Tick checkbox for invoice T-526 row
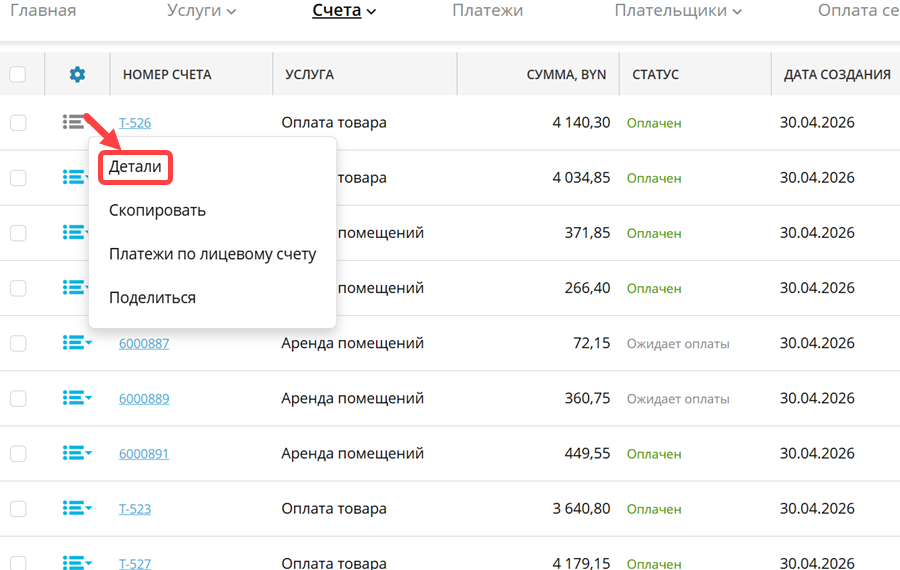 point(18,122)
